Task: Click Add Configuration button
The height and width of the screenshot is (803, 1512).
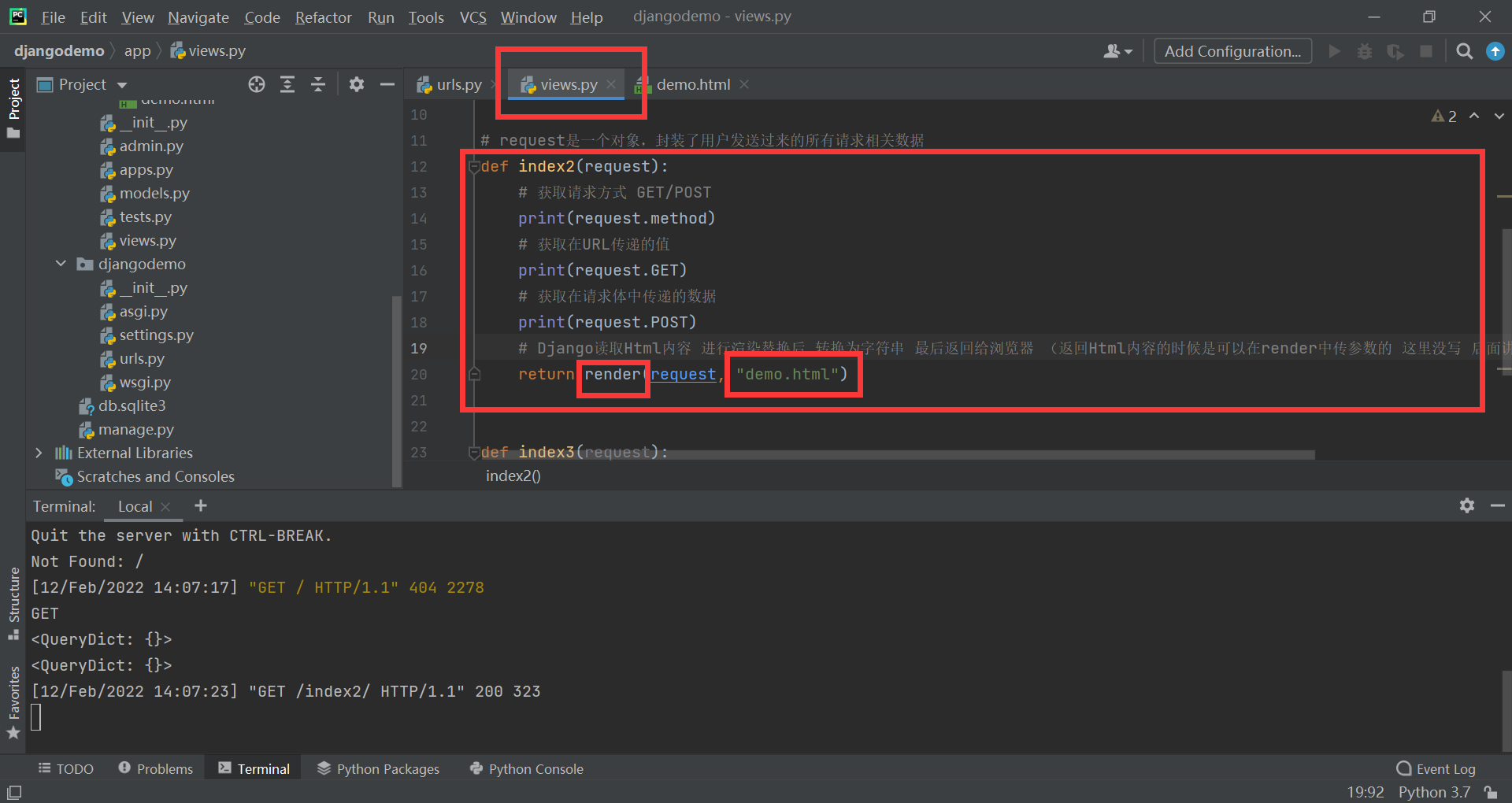Action: point(1232,51)
